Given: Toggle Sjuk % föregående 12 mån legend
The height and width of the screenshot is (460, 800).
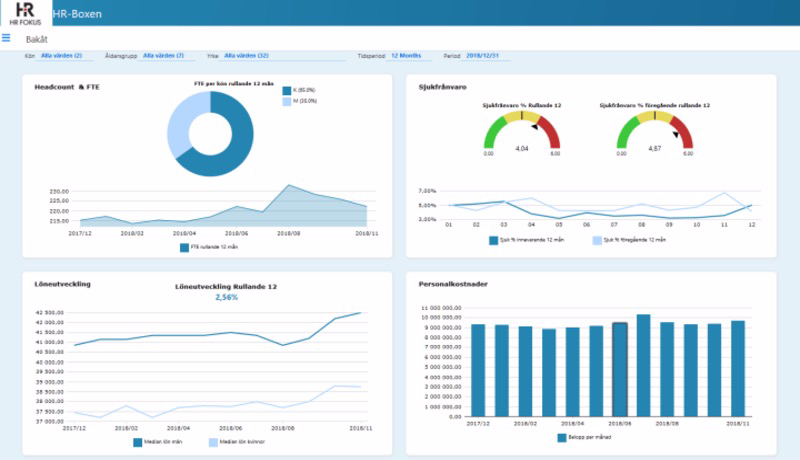Looking at the screenshot, I should 629,240.
